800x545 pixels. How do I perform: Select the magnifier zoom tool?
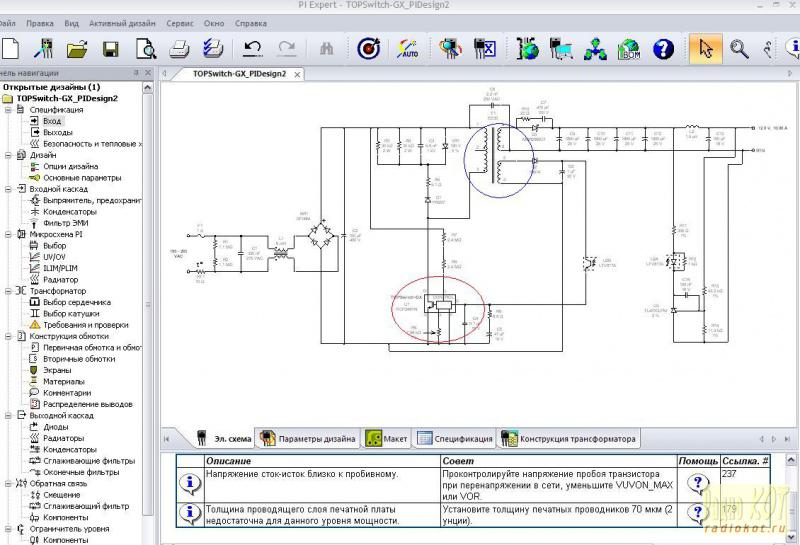(x=739, y=48)
